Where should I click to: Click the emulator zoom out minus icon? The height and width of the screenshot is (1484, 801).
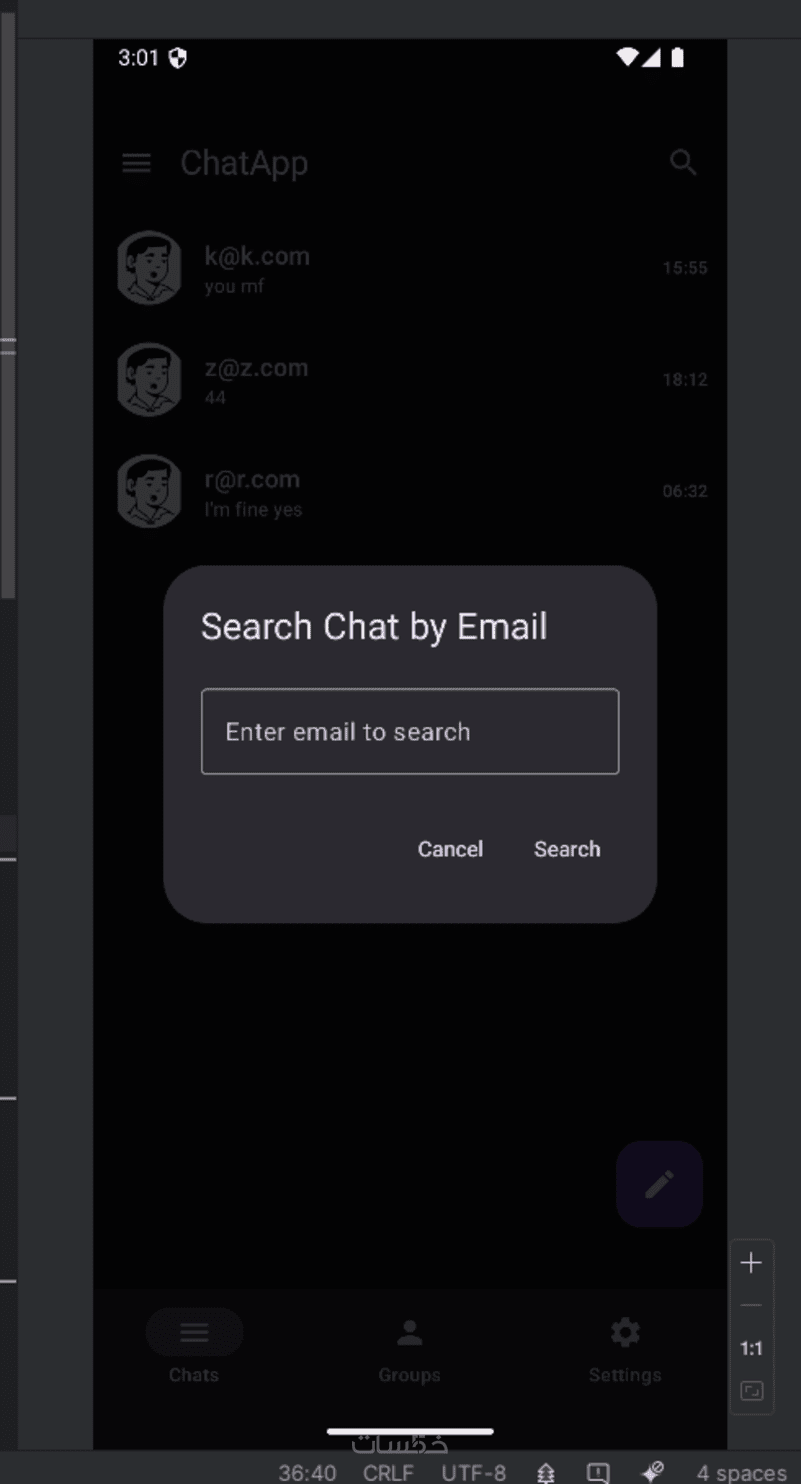coord(751,1305)
